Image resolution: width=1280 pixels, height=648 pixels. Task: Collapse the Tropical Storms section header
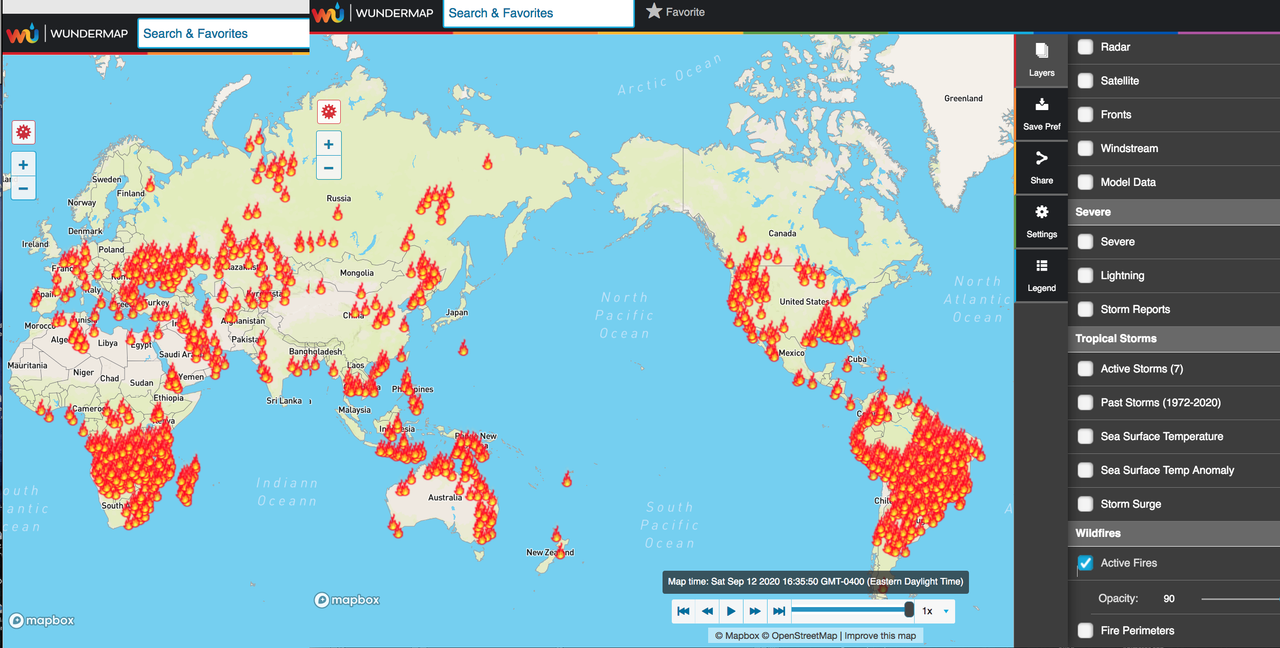tap(1174, 339)
